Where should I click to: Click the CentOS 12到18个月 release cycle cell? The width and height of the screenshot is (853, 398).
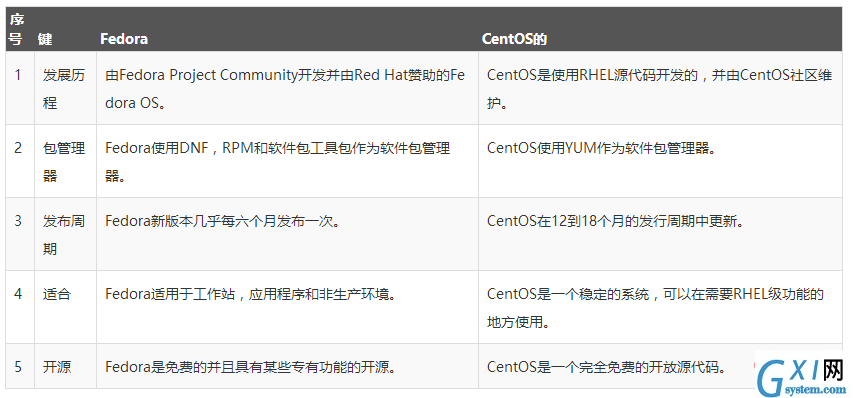click(660, 234)
